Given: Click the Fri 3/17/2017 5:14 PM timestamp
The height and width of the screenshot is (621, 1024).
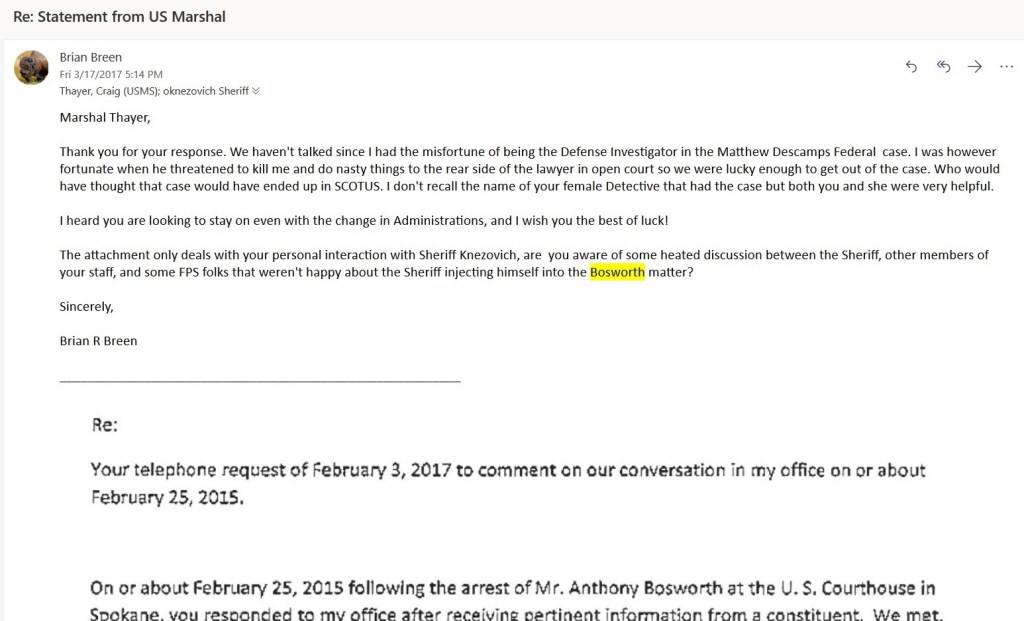Looking at the screenshot, I should click(x=111, y=74).
